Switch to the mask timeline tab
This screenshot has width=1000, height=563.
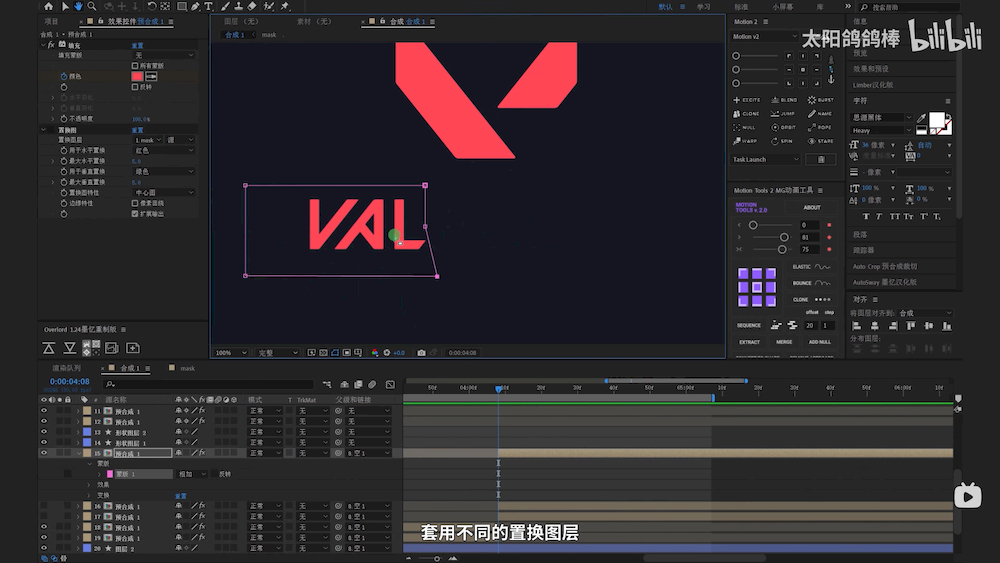tap(188, 369)
